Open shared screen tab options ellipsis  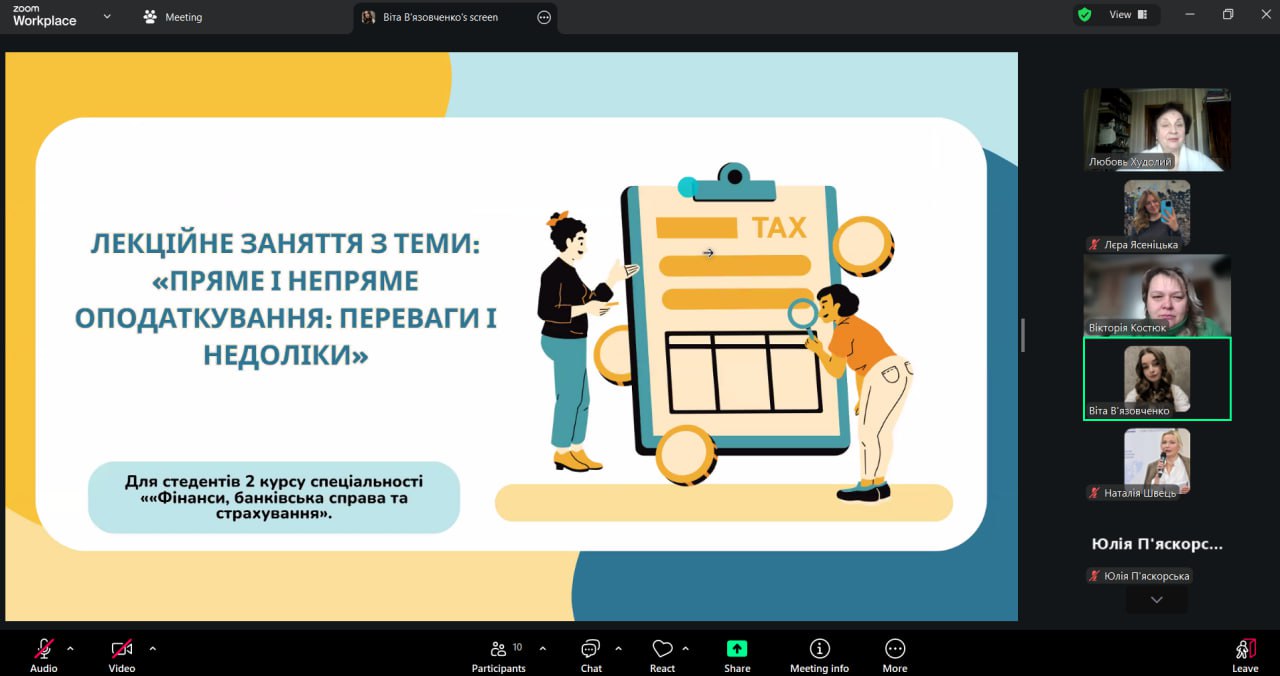point(544,17)
